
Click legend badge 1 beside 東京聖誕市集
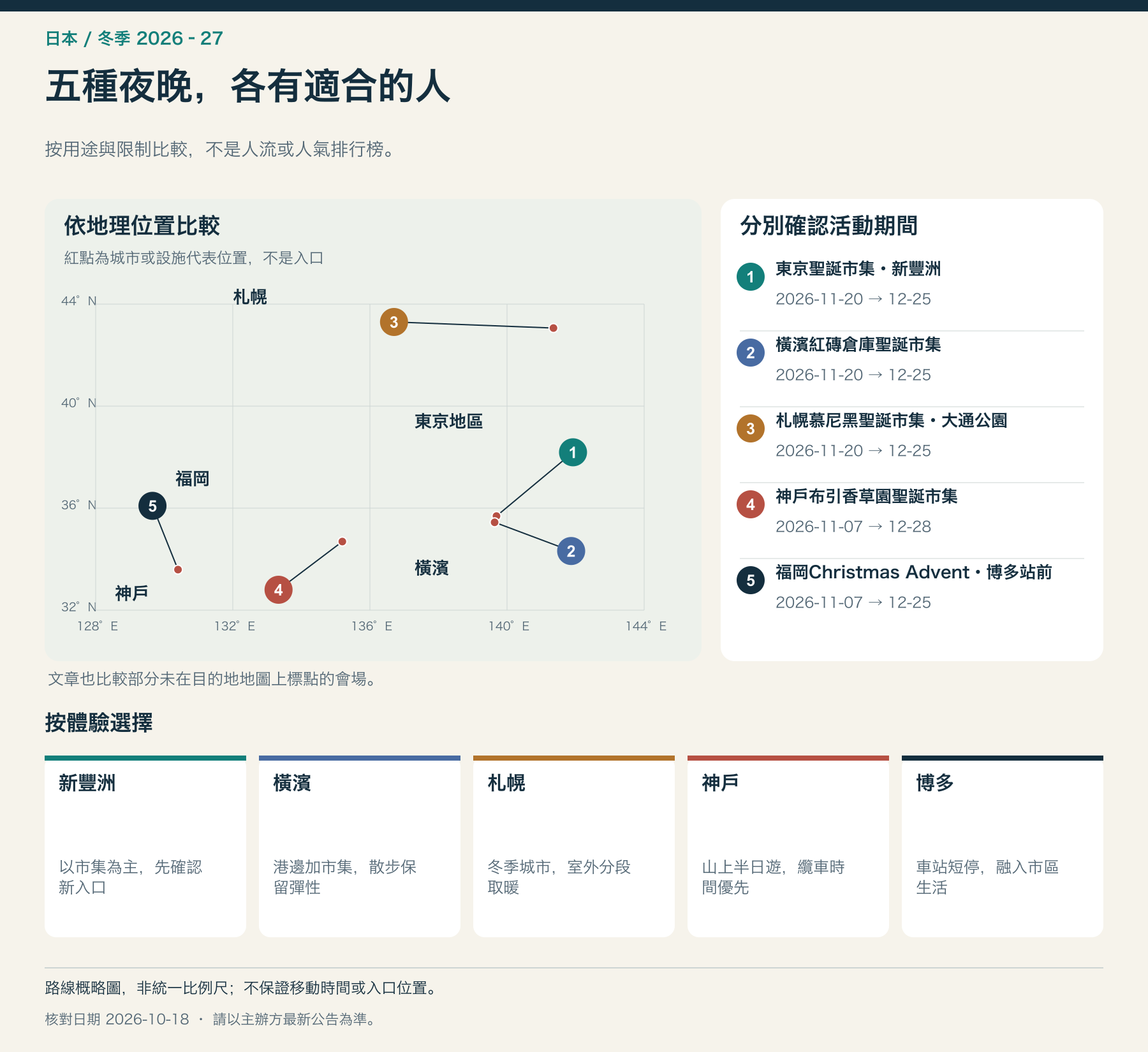(x=751, y=277)
